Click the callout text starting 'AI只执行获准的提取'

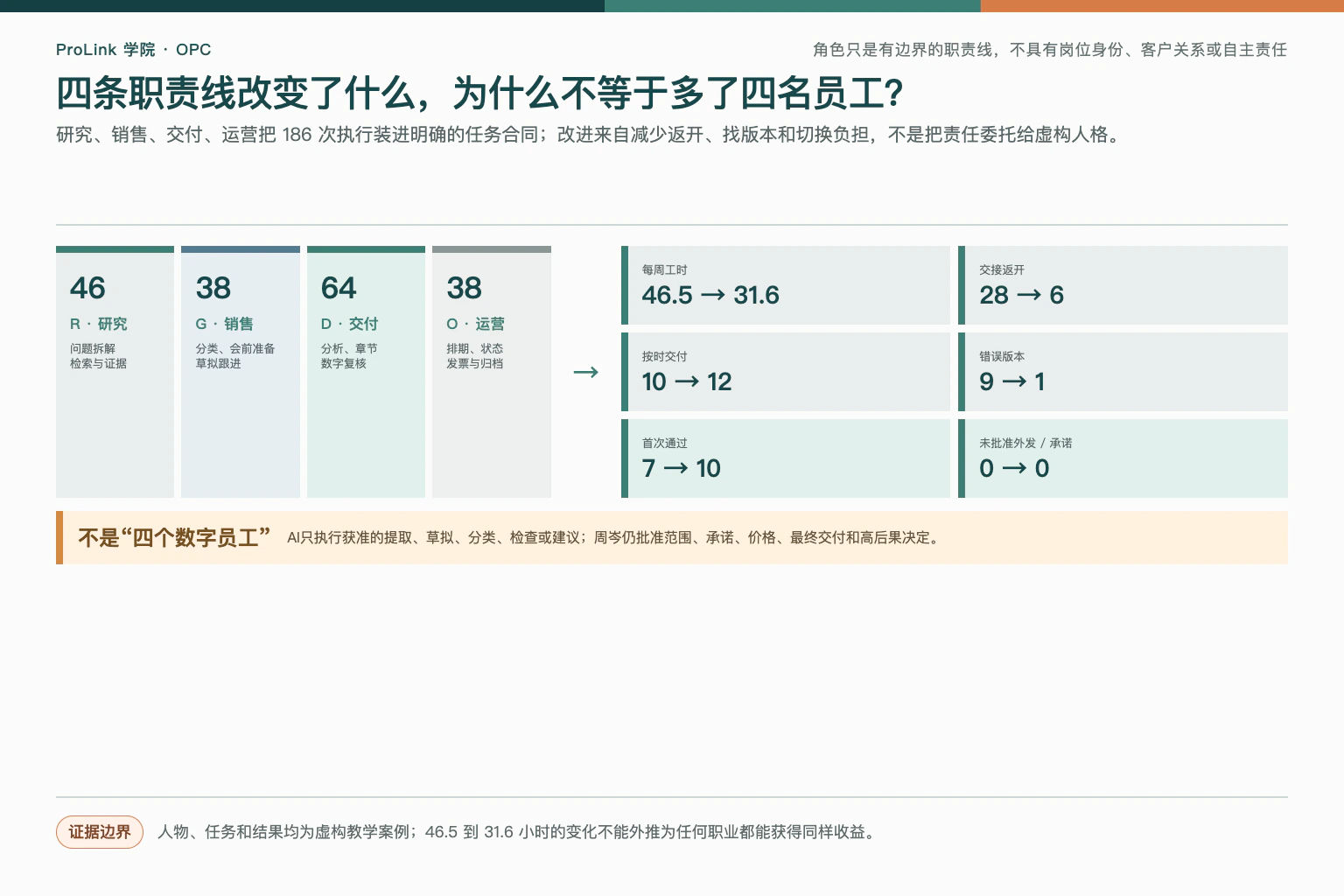[615, 538]
